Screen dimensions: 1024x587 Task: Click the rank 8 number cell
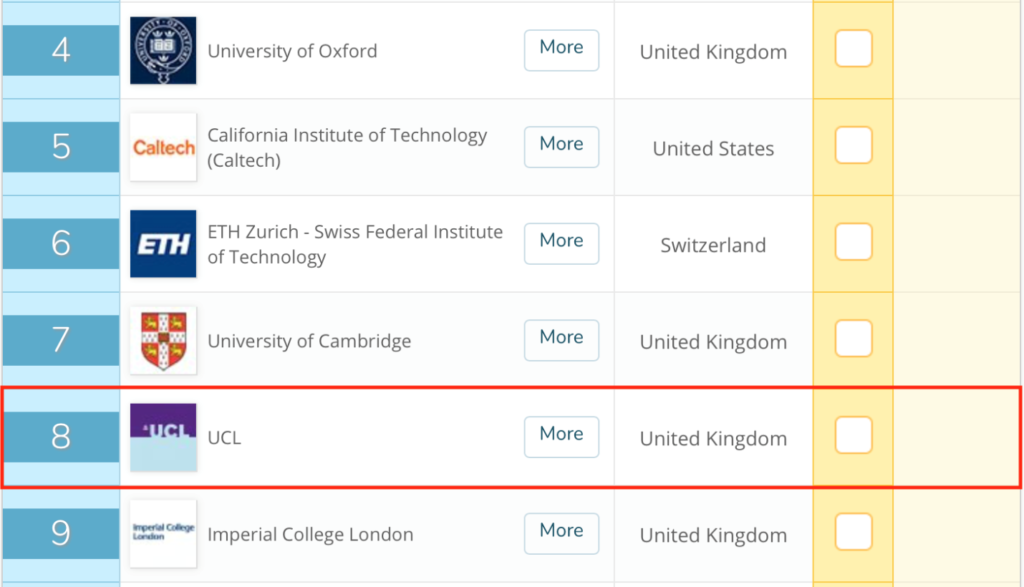coord(61,437)
